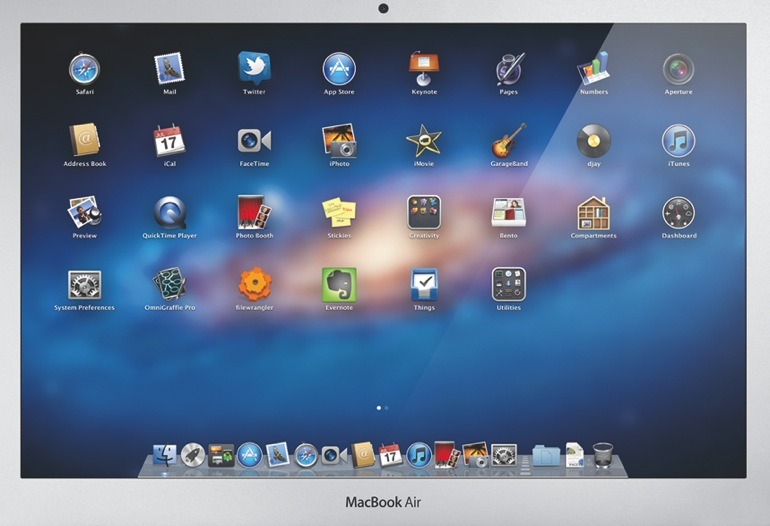Viewport: 770px width, 526px height.
Task: Open the Creativity folder in Launchpad
Action: pyautogui.click(x=424, y=212)
